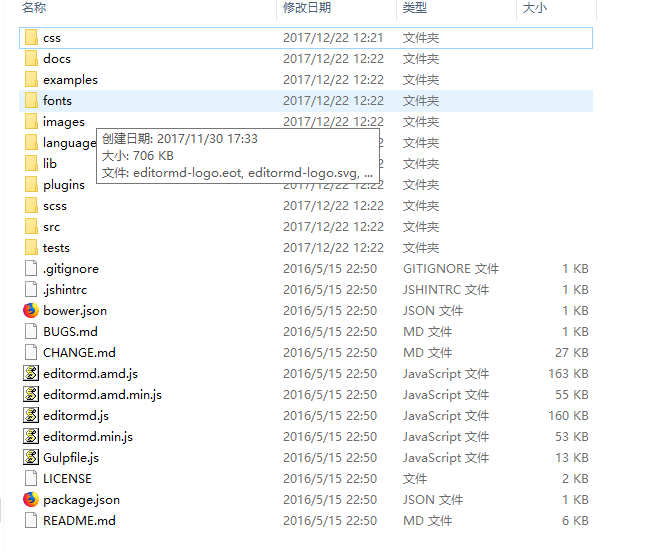Click the plugins folder icon

(x=31, y=185)
